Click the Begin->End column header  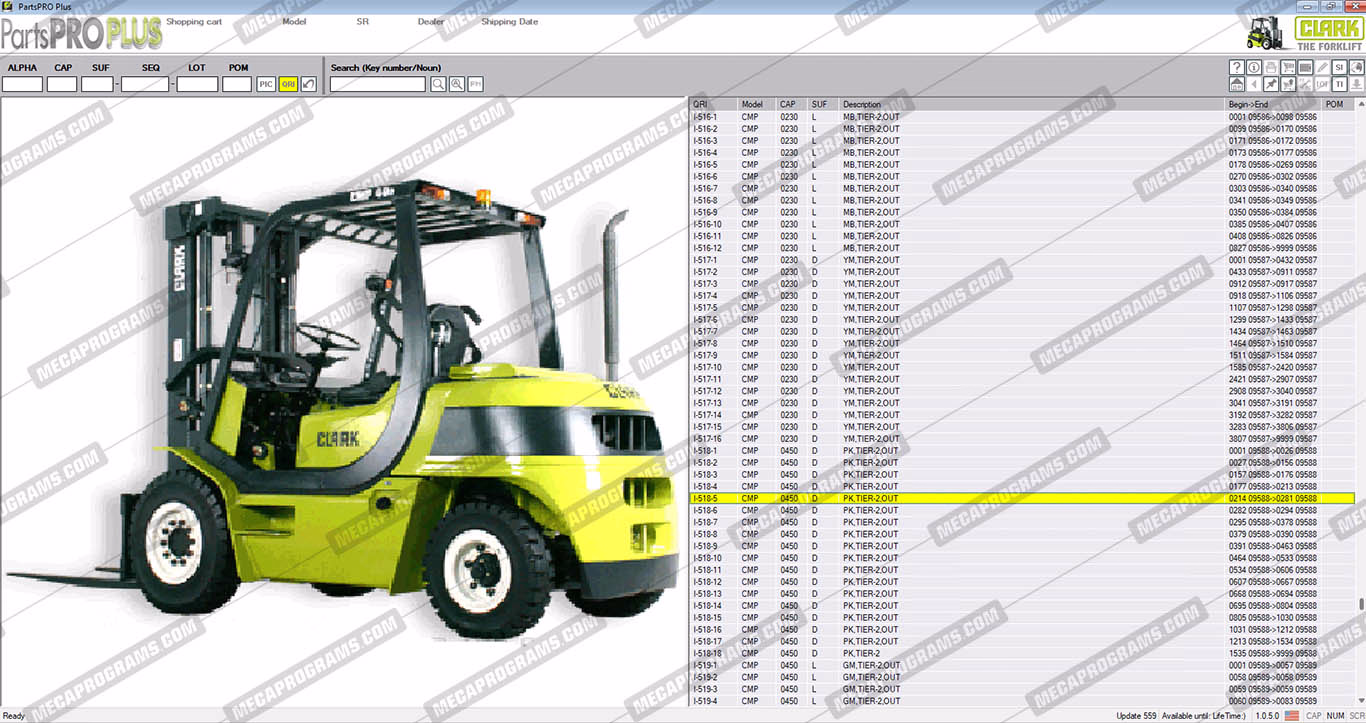tap(1273, 104)
